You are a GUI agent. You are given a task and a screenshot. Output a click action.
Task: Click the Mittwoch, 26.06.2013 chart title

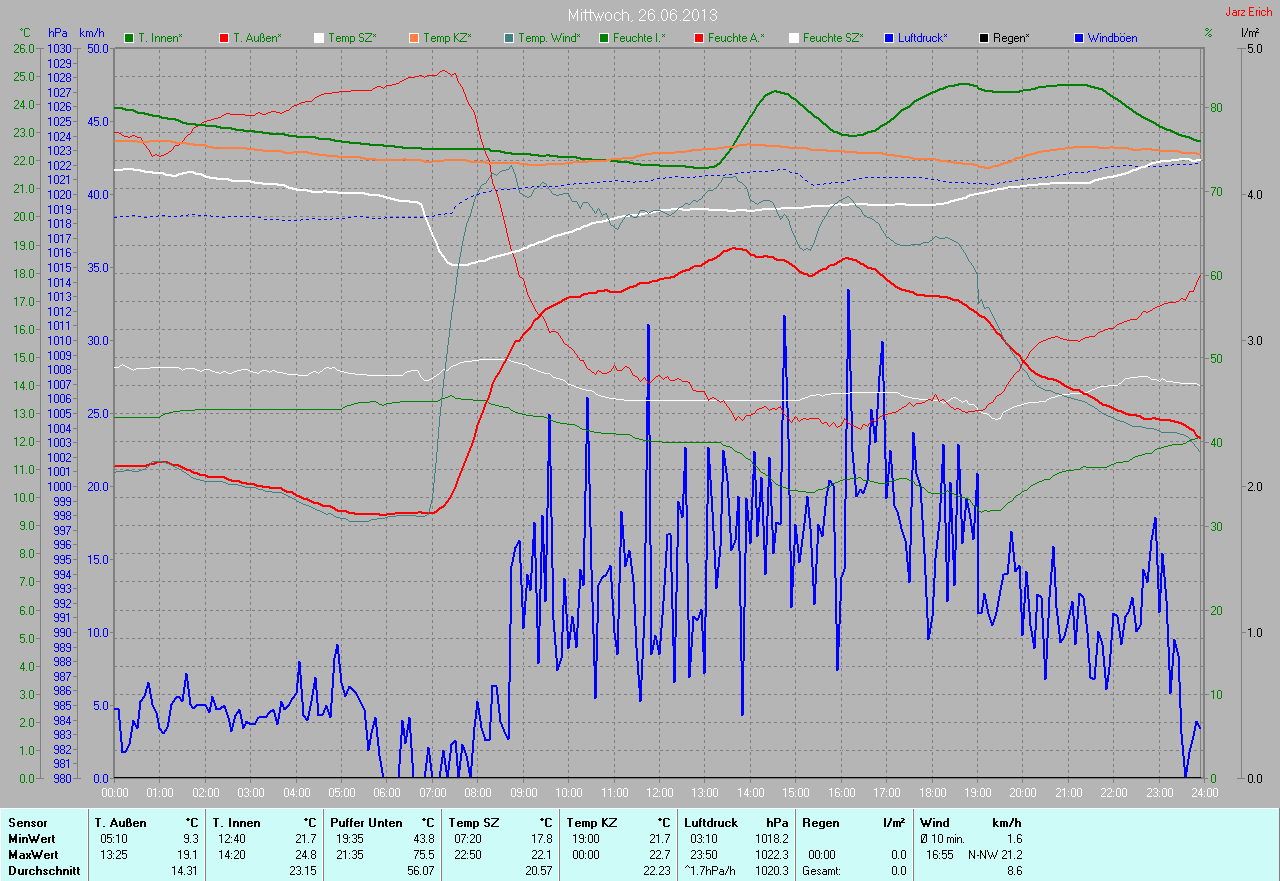pyautogui.click(x=642, y=15)
